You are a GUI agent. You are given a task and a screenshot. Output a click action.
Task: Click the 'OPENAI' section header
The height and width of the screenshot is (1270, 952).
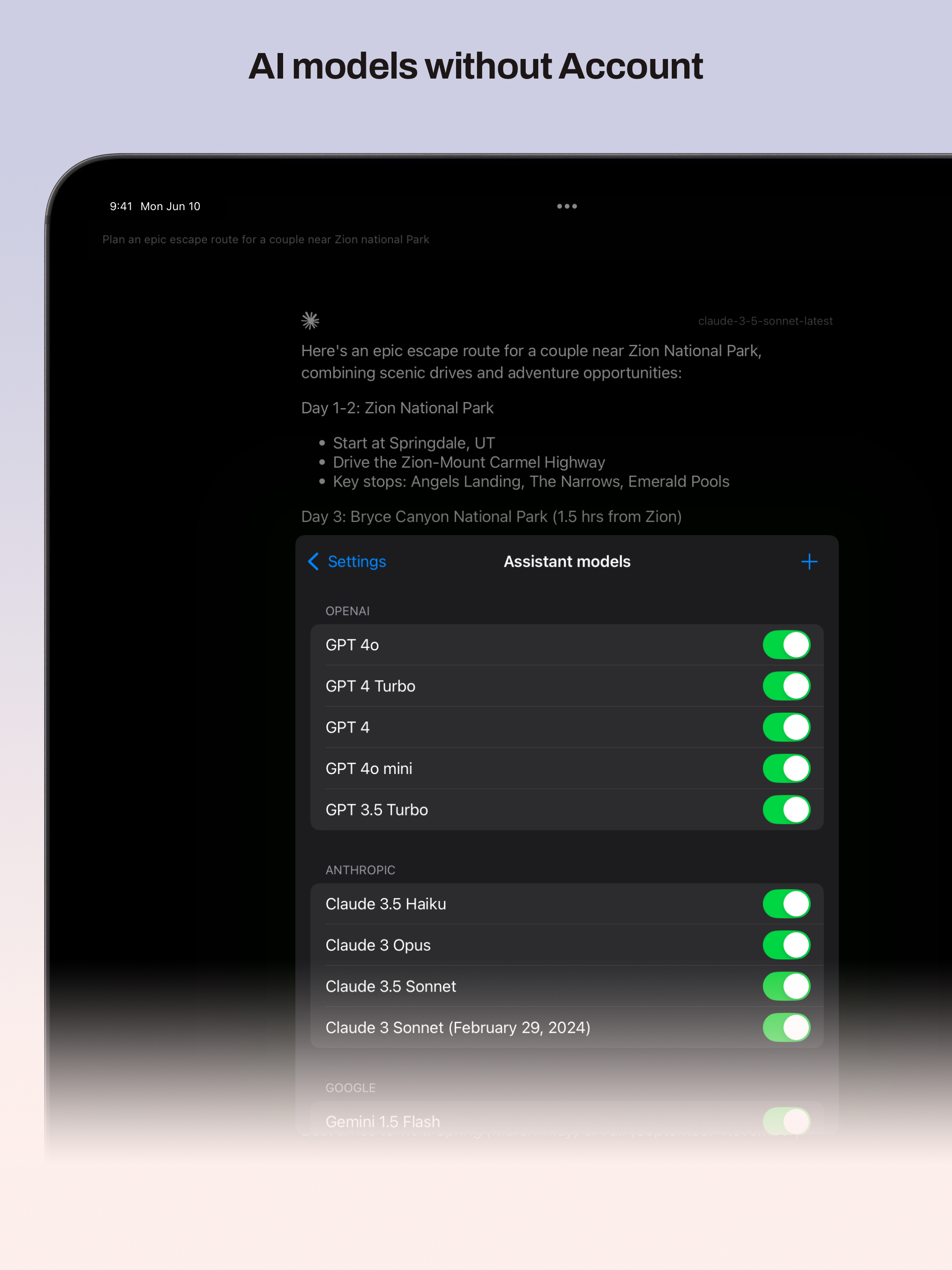tap(347, 611)
